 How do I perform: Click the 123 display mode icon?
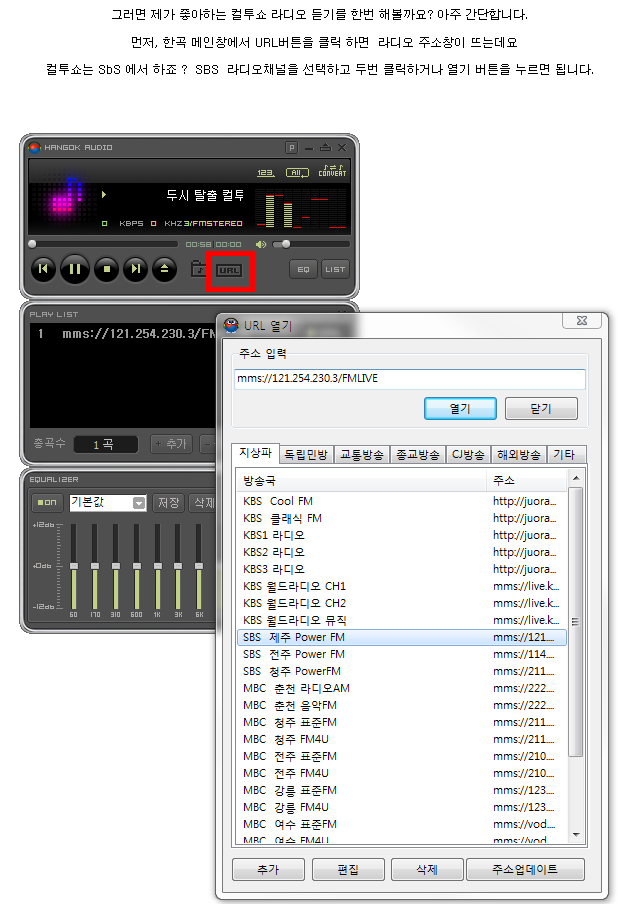265,172
